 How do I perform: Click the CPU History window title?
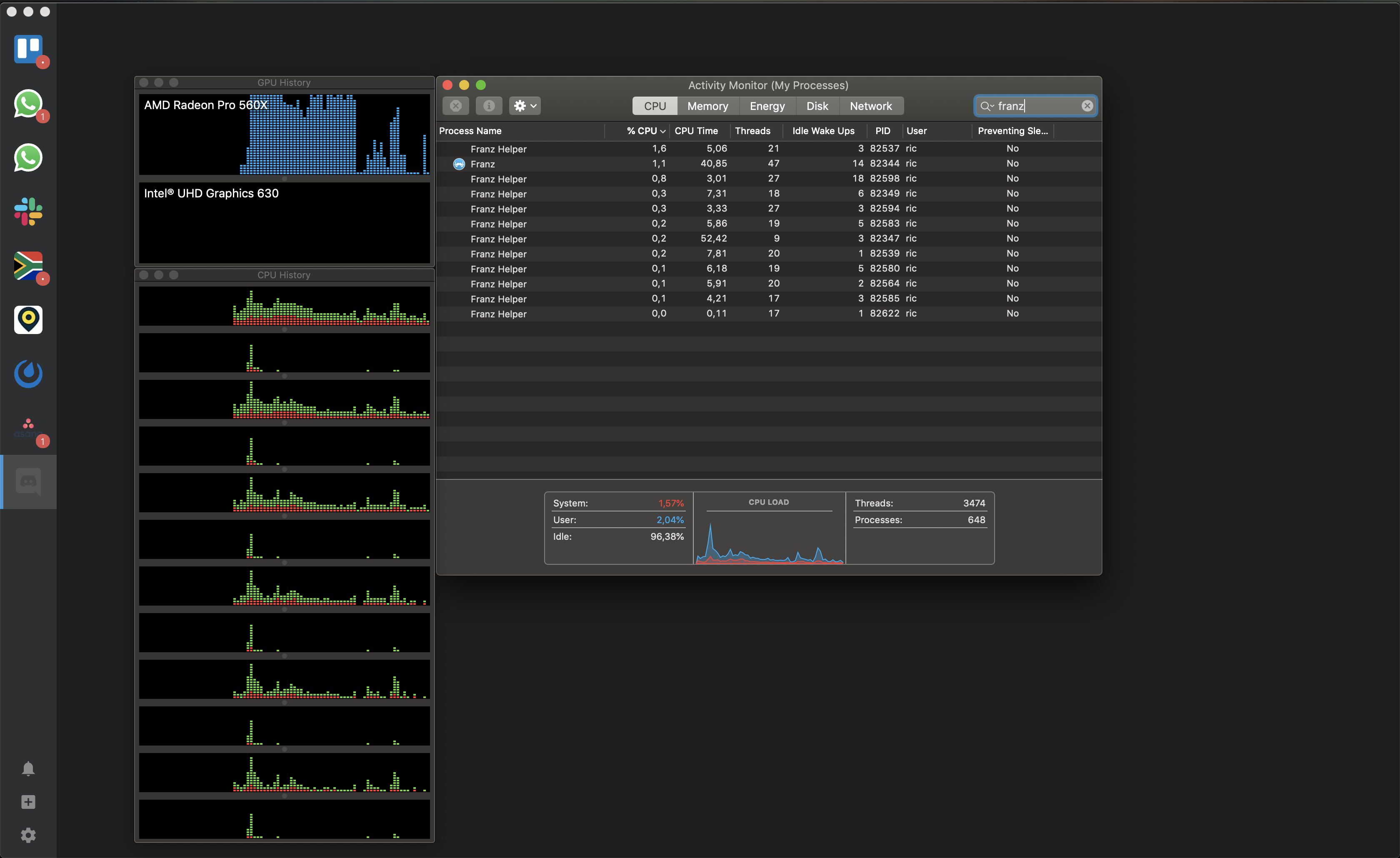[x=284, y=275]
